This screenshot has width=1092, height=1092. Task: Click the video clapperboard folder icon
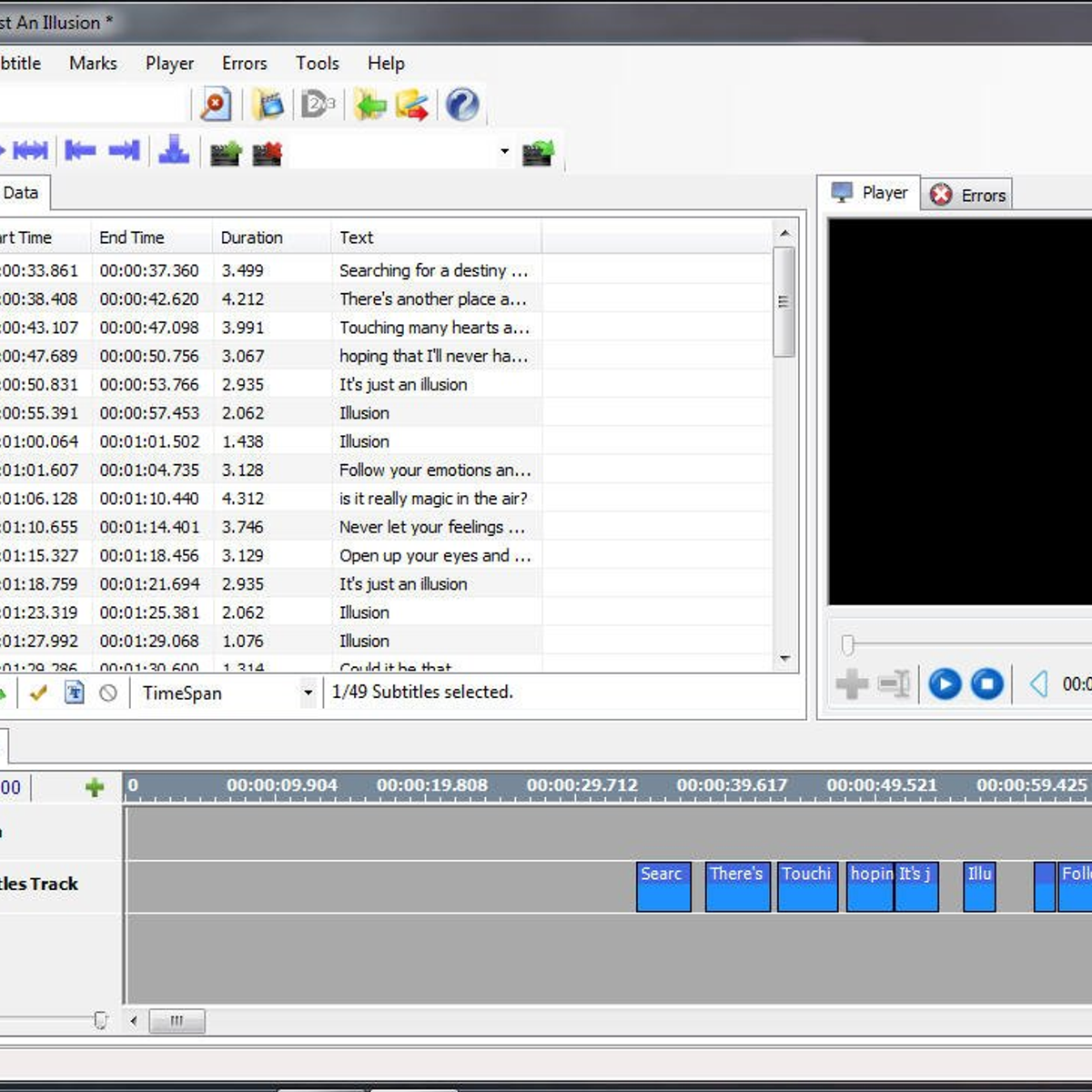pyautogui.click(x=268, y=106)
